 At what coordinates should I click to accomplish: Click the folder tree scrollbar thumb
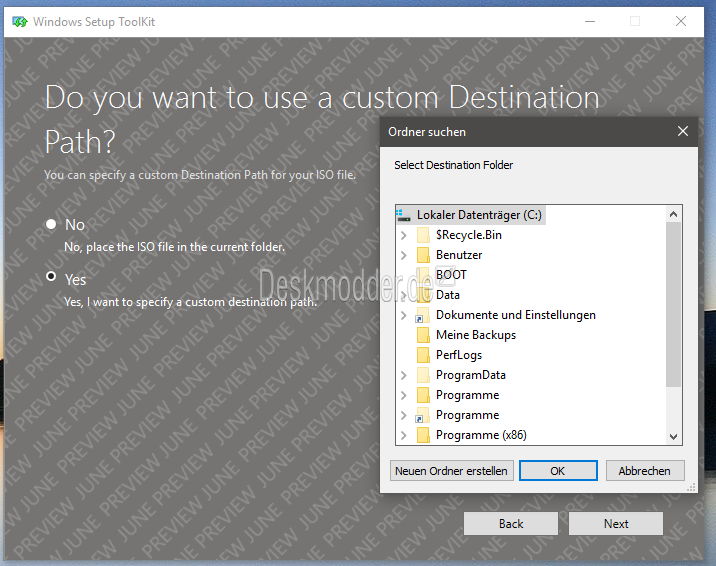[673, 304]
